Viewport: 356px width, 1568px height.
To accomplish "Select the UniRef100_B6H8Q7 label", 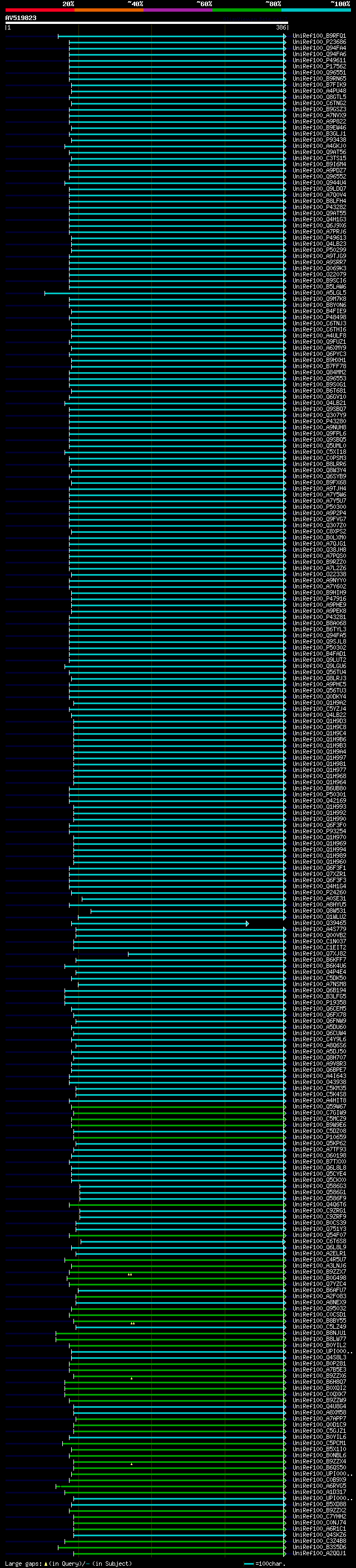I will (x=319, y=1382).
